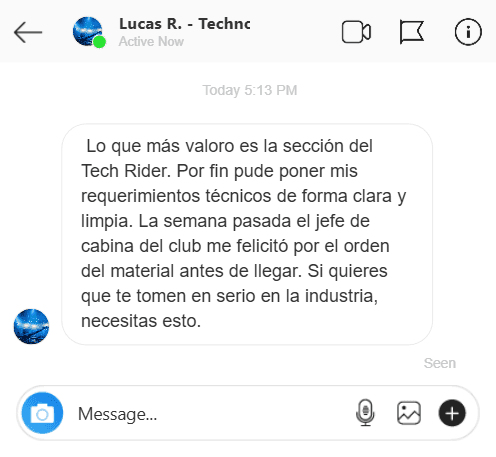496x457 pixels.
Task: Open sender avatar beside the message
Action: 31,326
